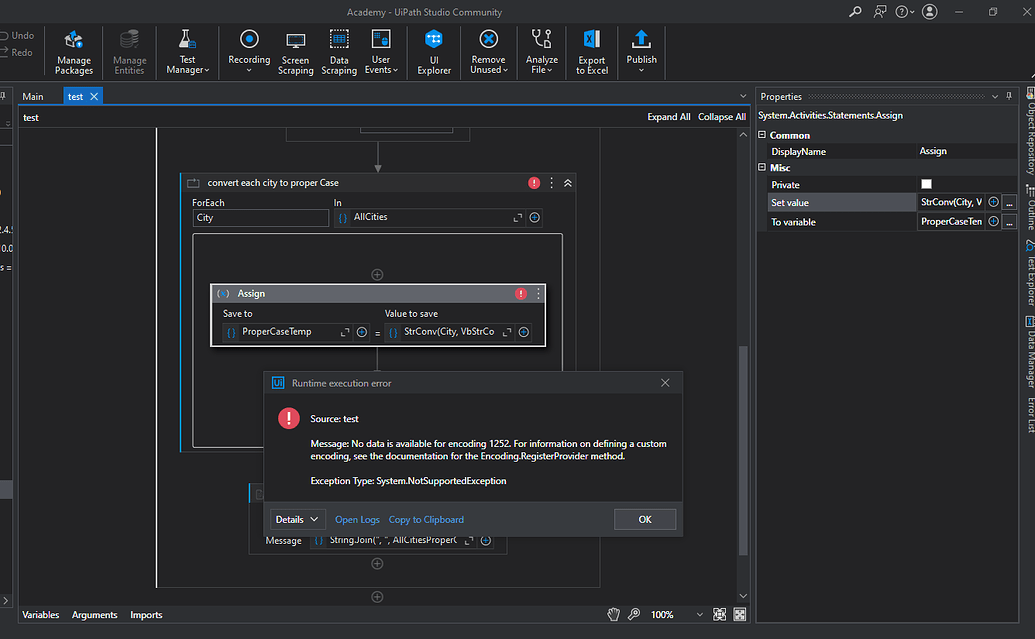
Task: Collapse the Misc properties section
Action: [x=763, y=168]
